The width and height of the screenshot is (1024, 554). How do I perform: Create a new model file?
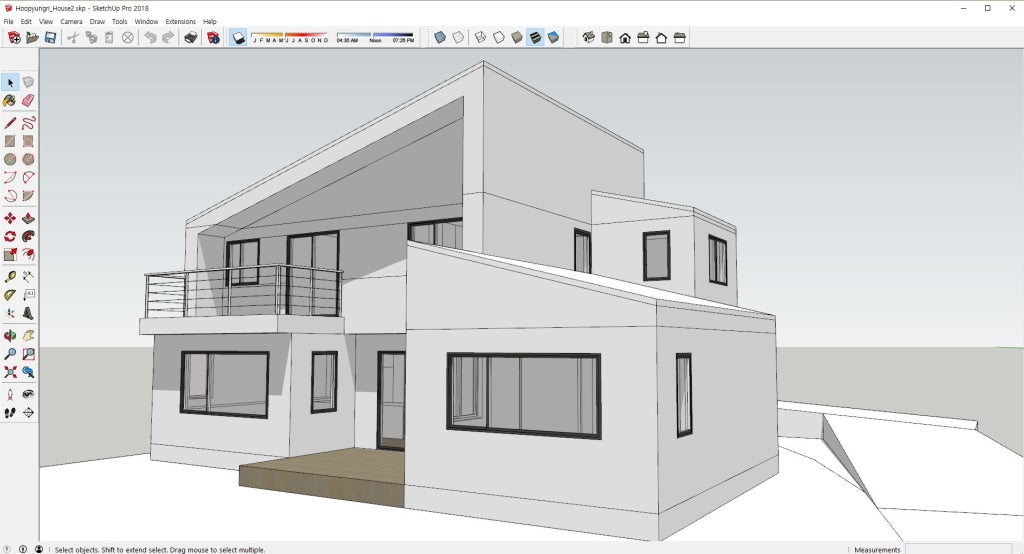pyautogui.click(x=14, y=38)
